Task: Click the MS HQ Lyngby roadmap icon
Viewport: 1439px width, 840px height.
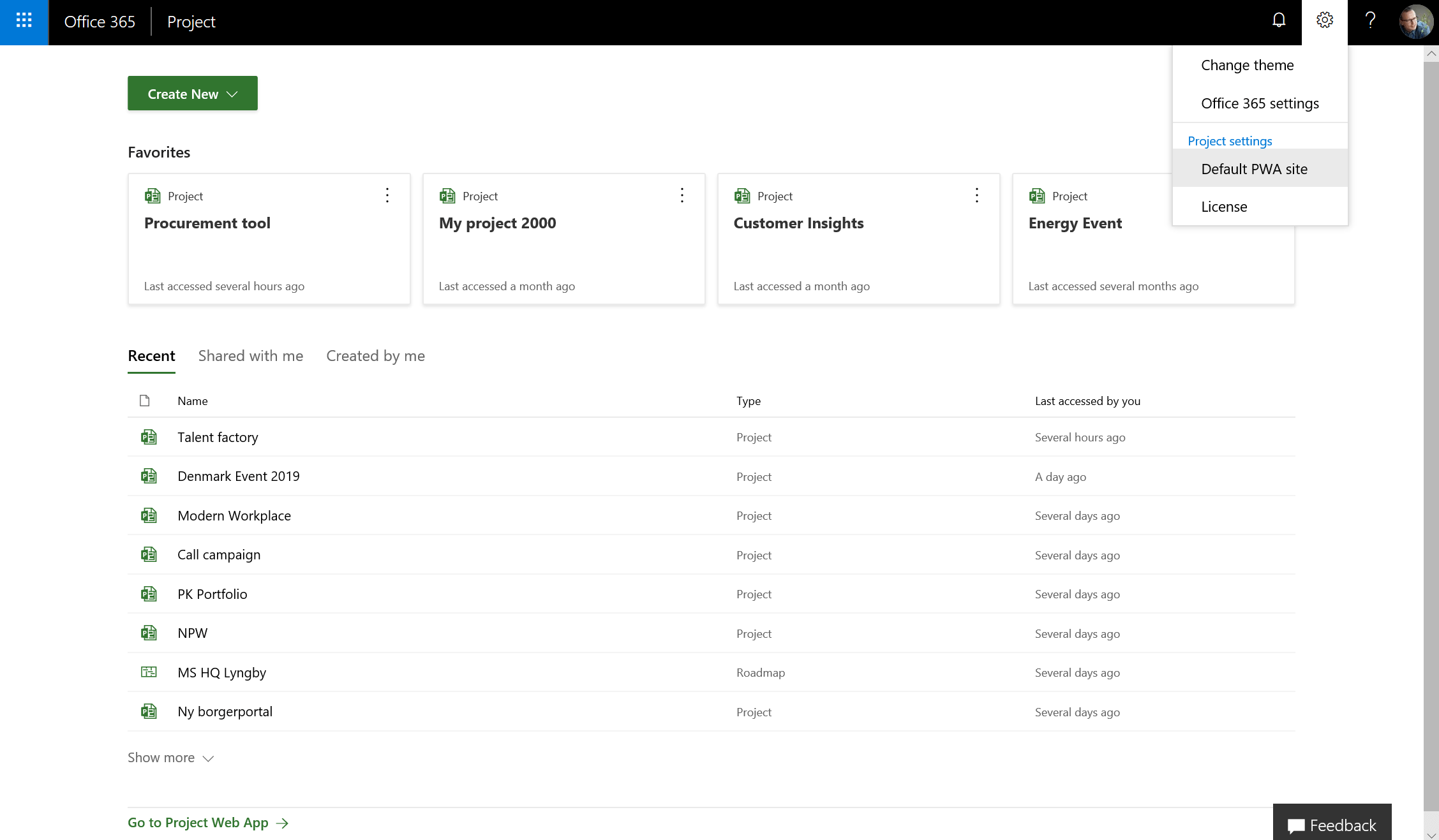Action: (x=149, y=672)
